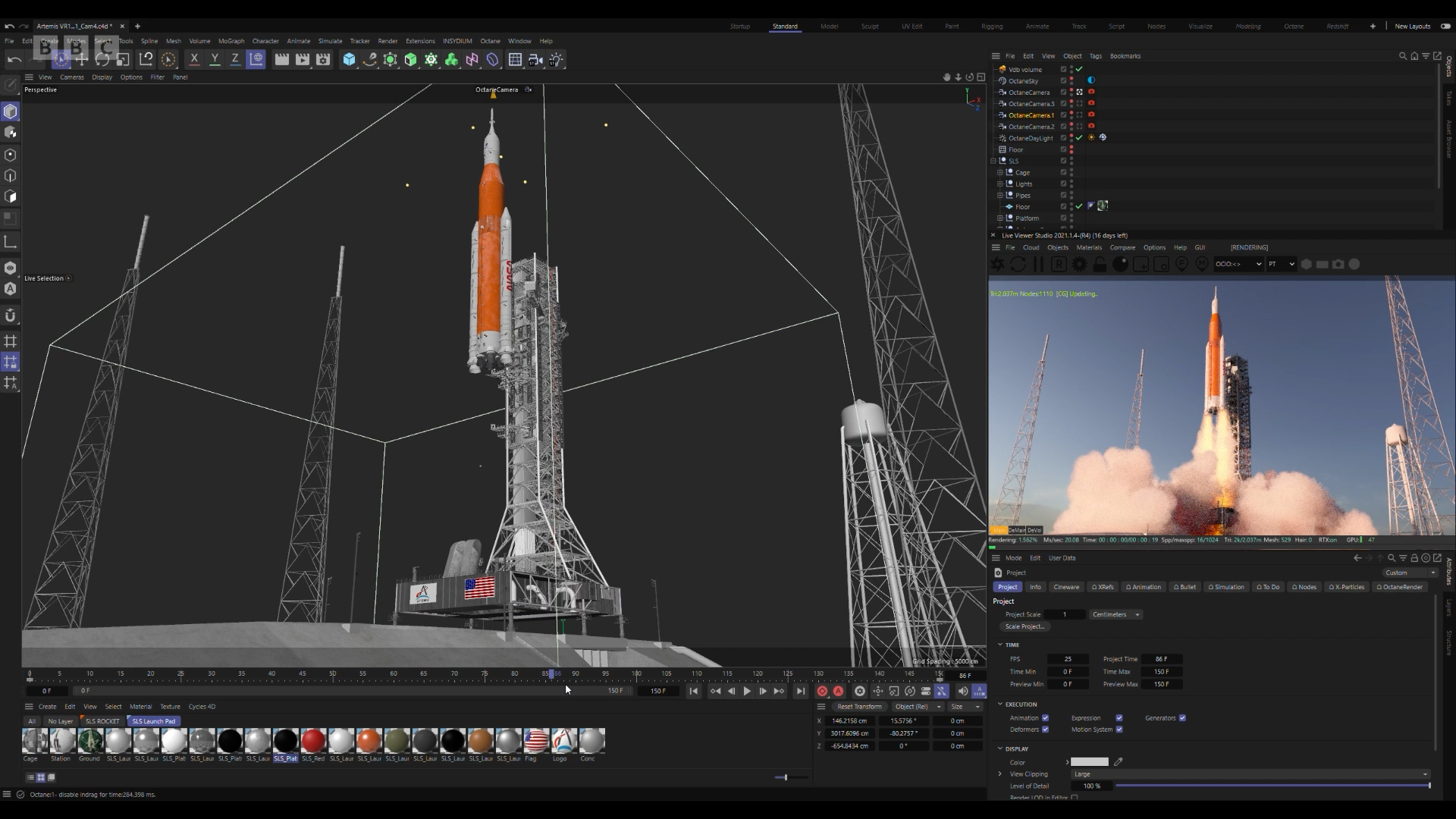1456x819 pixels.
Task: Click the Reset Transform button
Action: tap(859, 706)
